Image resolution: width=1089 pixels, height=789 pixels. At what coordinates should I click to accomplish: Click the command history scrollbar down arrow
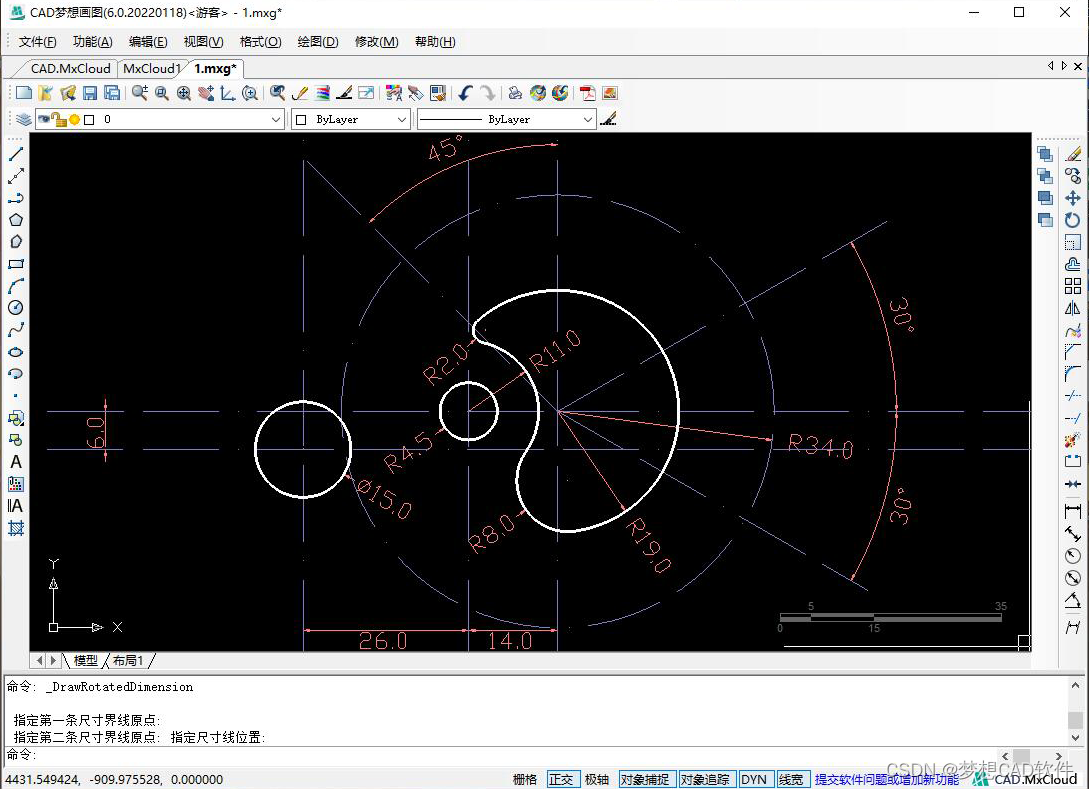click(x=1076, y=738)
